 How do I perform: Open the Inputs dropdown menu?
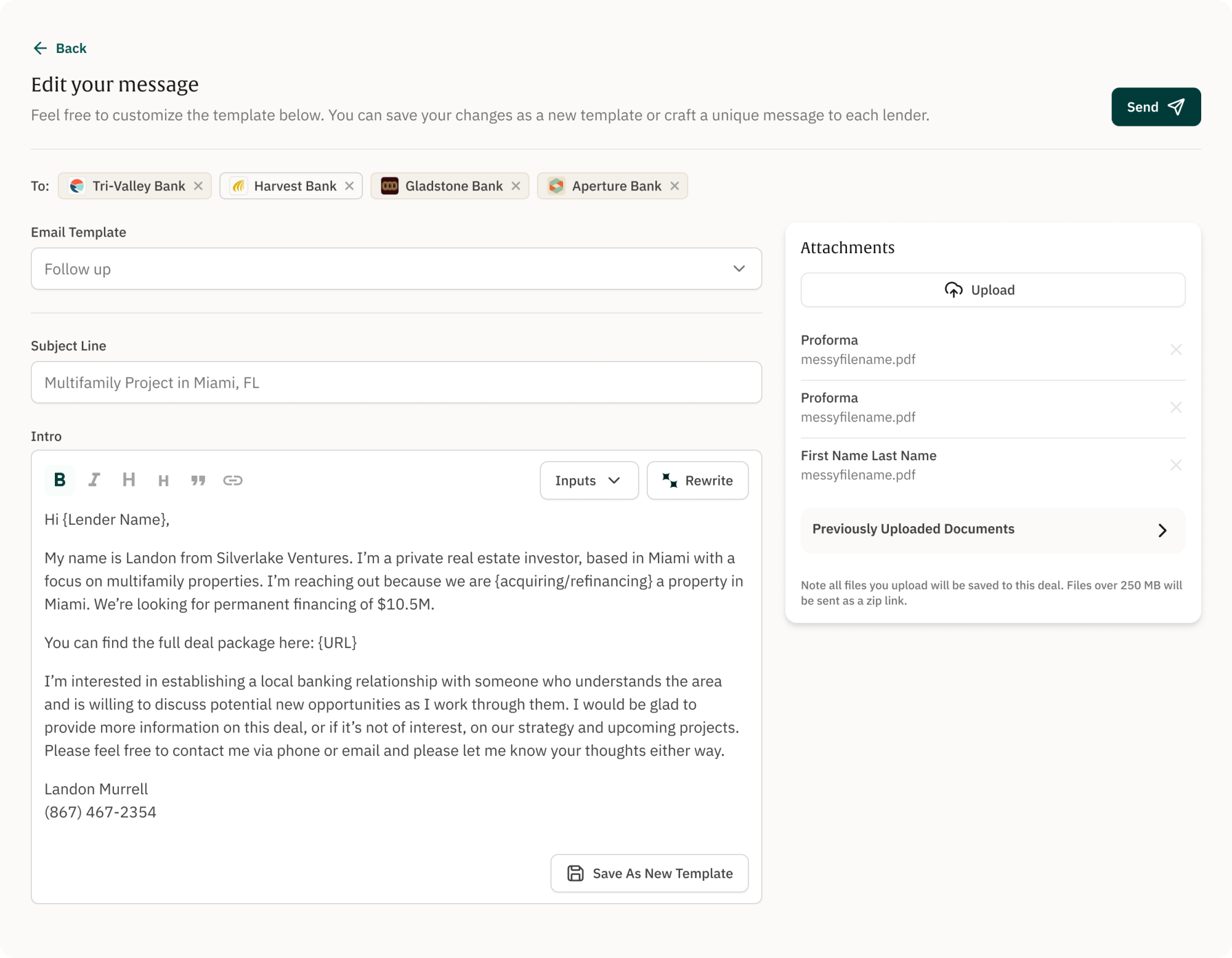point(589,481)
